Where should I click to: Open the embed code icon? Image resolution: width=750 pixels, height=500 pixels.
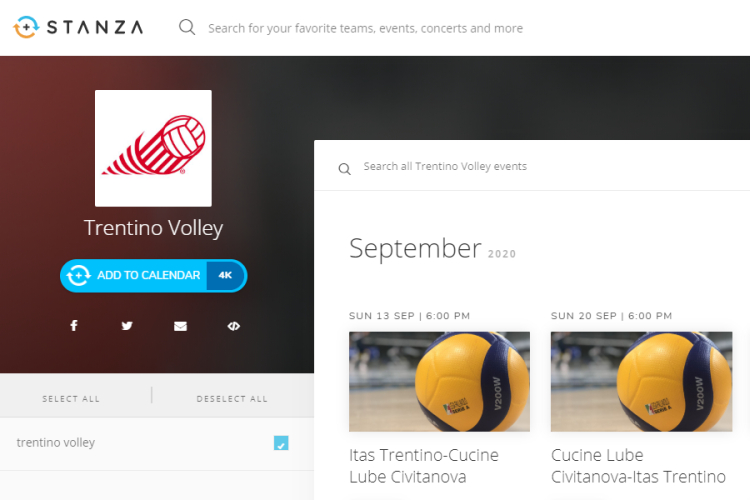coord(233,326)
